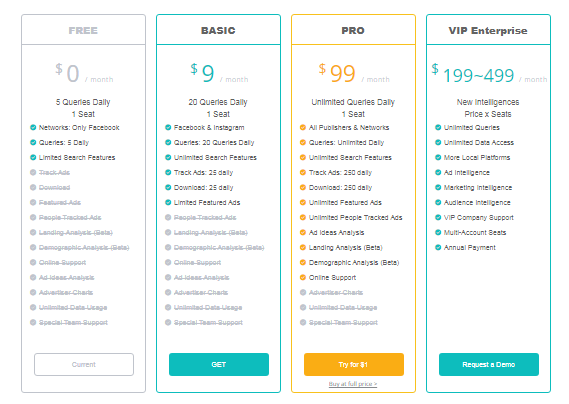Select the BASIC plan header
The width and height of the screenshot is (569, 404).
click(x=218, y=30)
